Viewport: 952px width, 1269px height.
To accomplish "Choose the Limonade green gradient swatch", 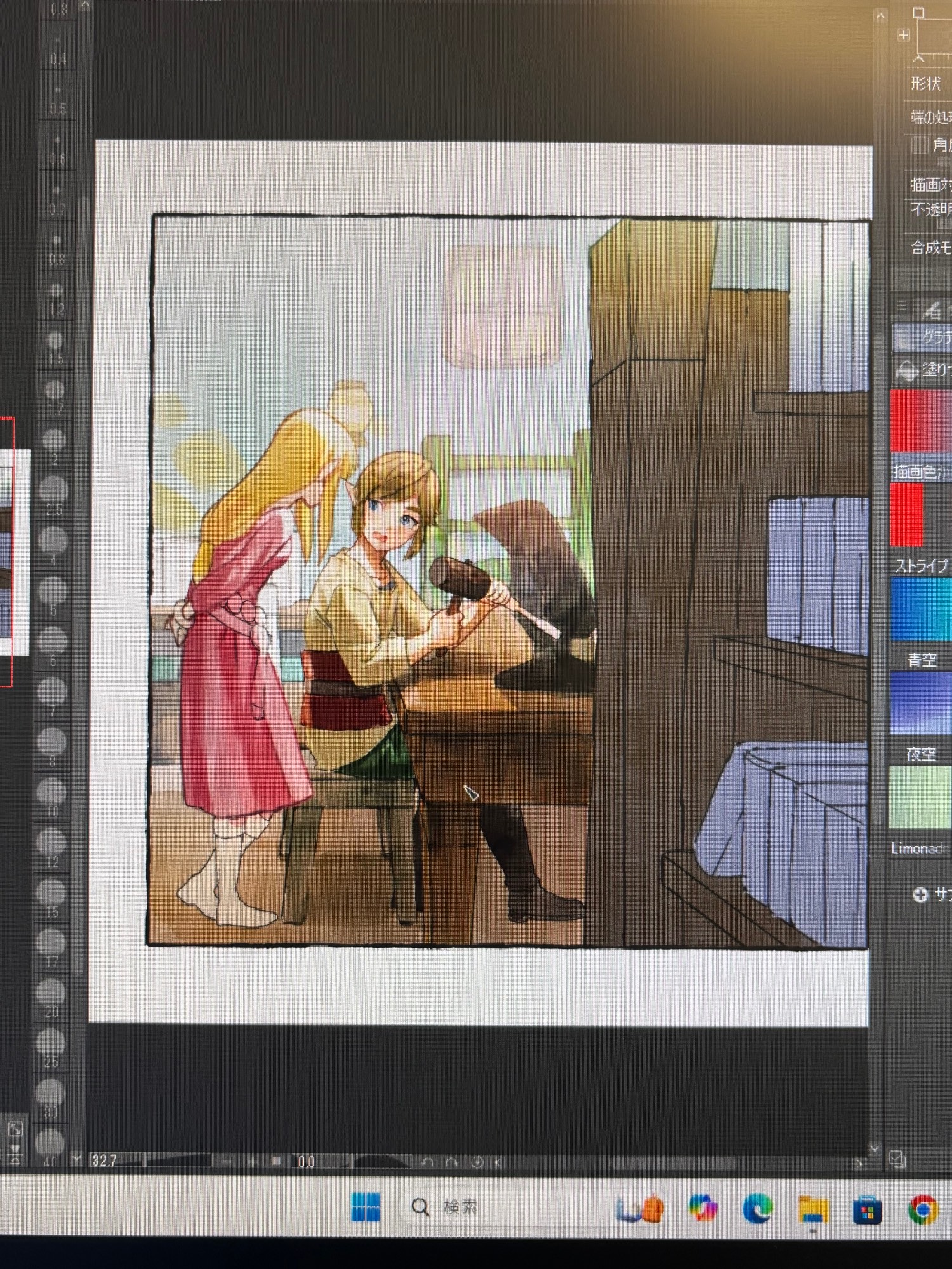I will pyautogui.click(x=920, y=798).
